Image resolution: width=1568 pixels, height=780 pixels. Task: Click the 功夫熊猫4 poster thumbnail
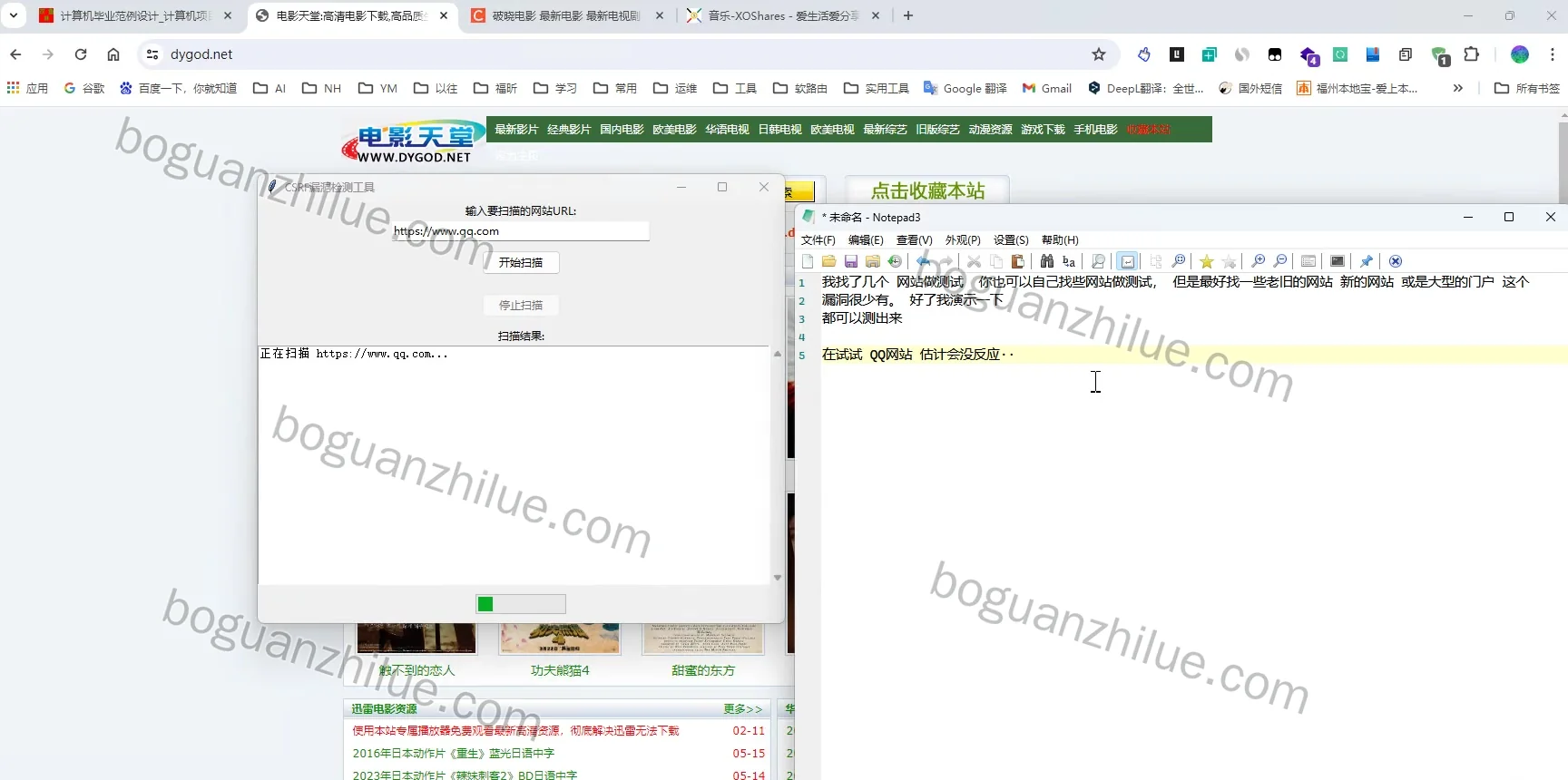pyautogui.click(x=560, y=639)
